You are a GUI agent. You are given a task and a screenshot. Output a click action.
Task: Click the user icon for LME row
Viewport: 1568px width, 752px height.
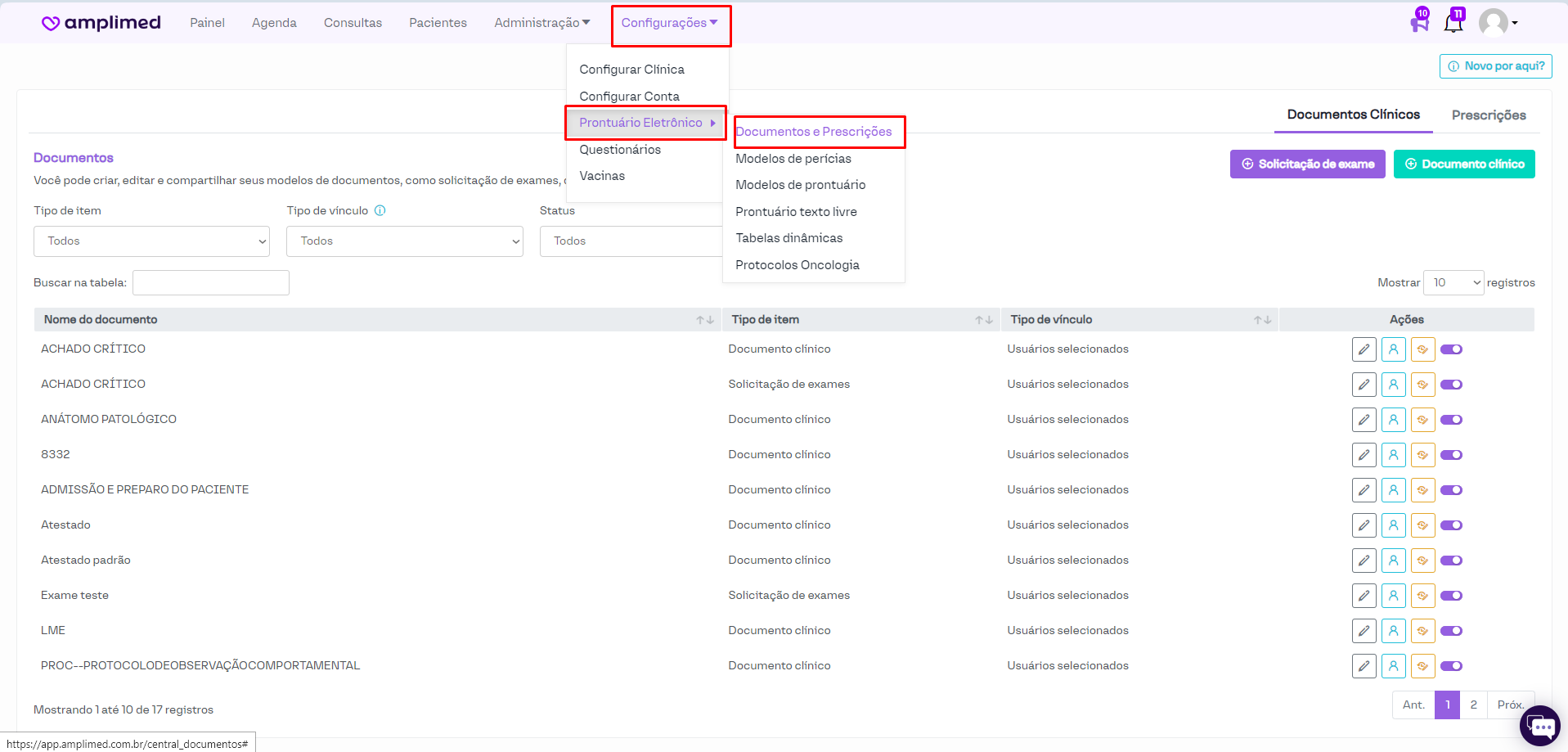(1393, 631)
